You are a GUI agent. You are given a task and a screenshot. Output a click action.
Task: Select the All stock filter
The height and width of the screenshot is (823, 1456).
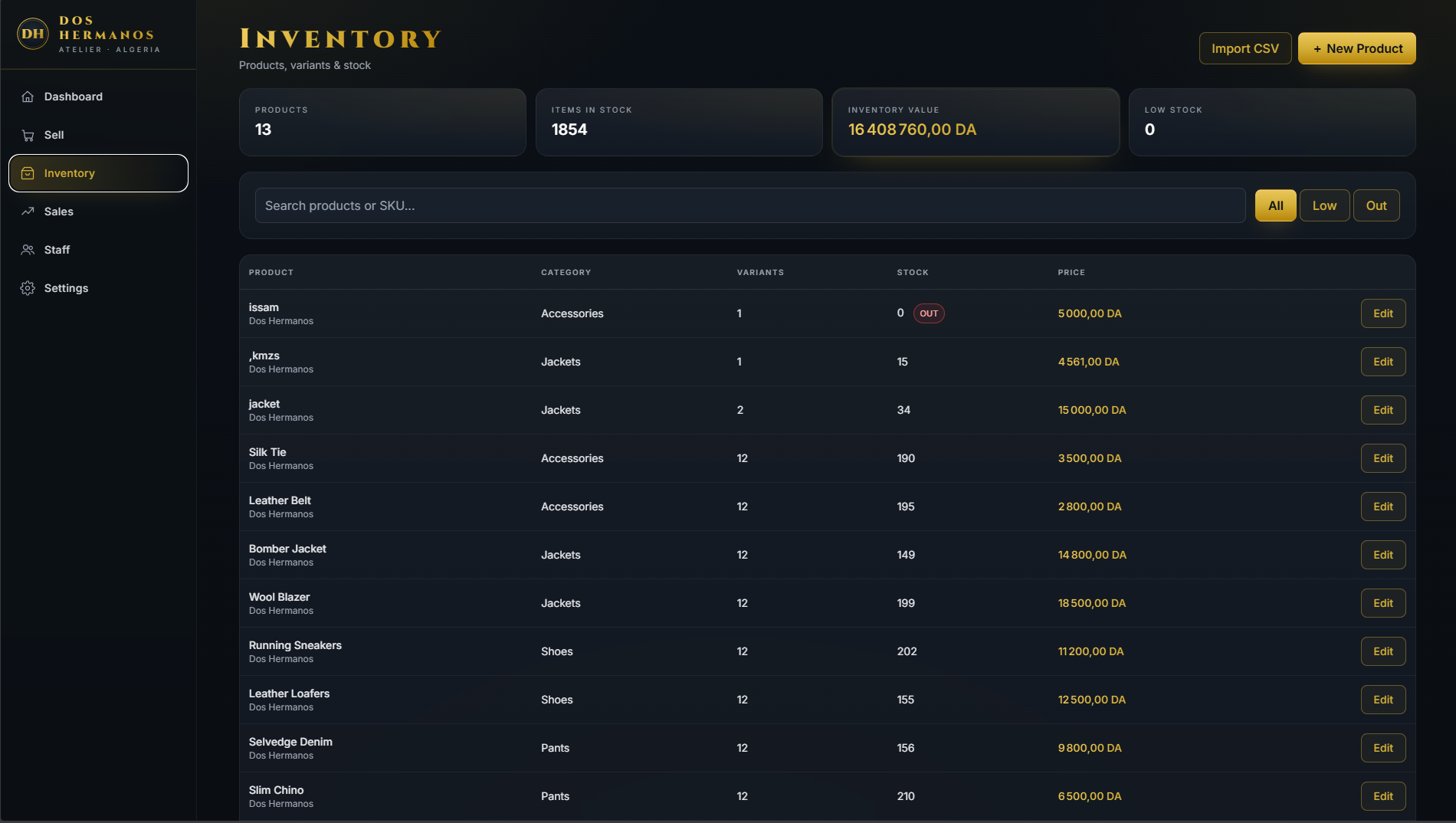[1276, 205]
